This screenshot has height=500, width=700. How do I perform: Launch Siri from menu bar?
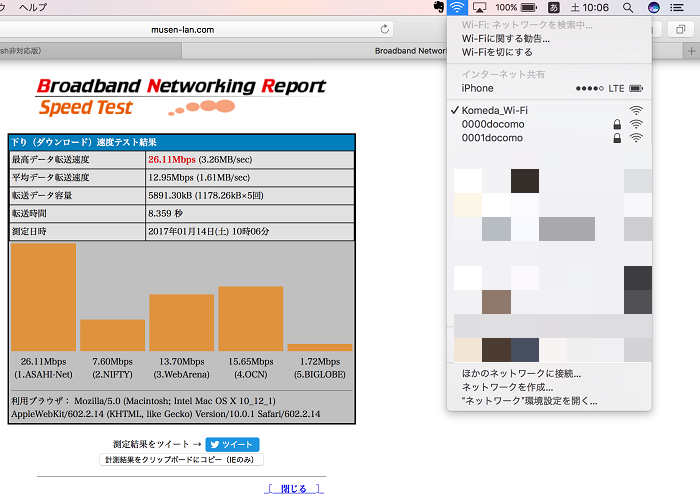[x=654, y=8]
